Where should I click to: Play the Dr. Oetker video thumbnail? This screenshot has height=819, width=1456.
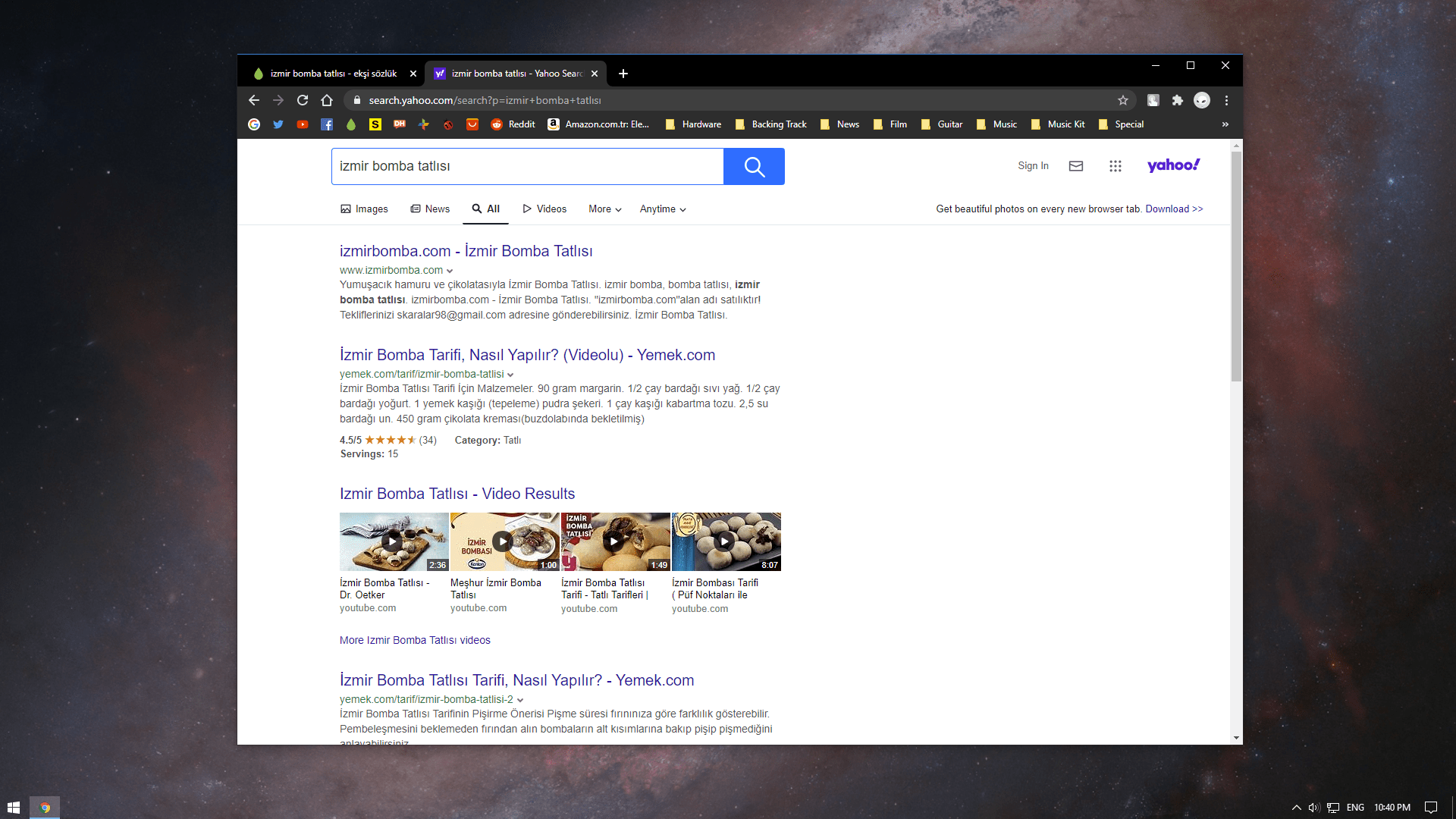pos(394,541)
